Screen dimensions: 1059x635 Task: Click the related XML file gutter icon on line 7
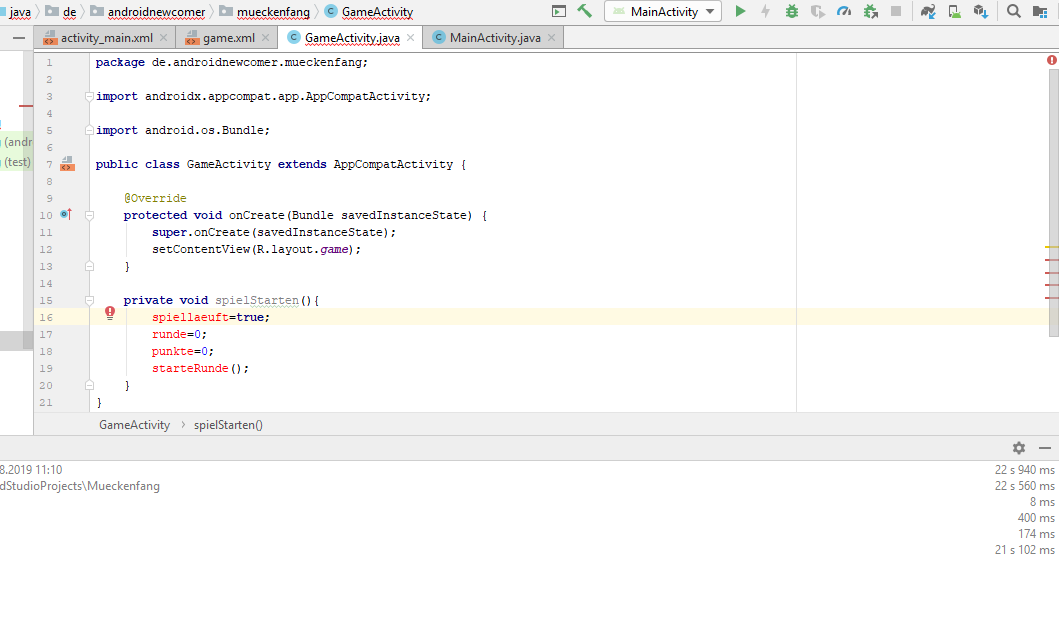[67, 163]
